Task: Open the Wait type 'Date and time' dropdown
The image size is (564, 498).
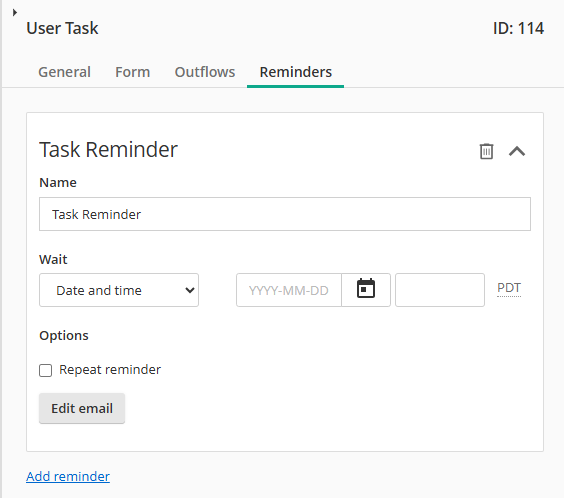Action: [x=119, y=290]
